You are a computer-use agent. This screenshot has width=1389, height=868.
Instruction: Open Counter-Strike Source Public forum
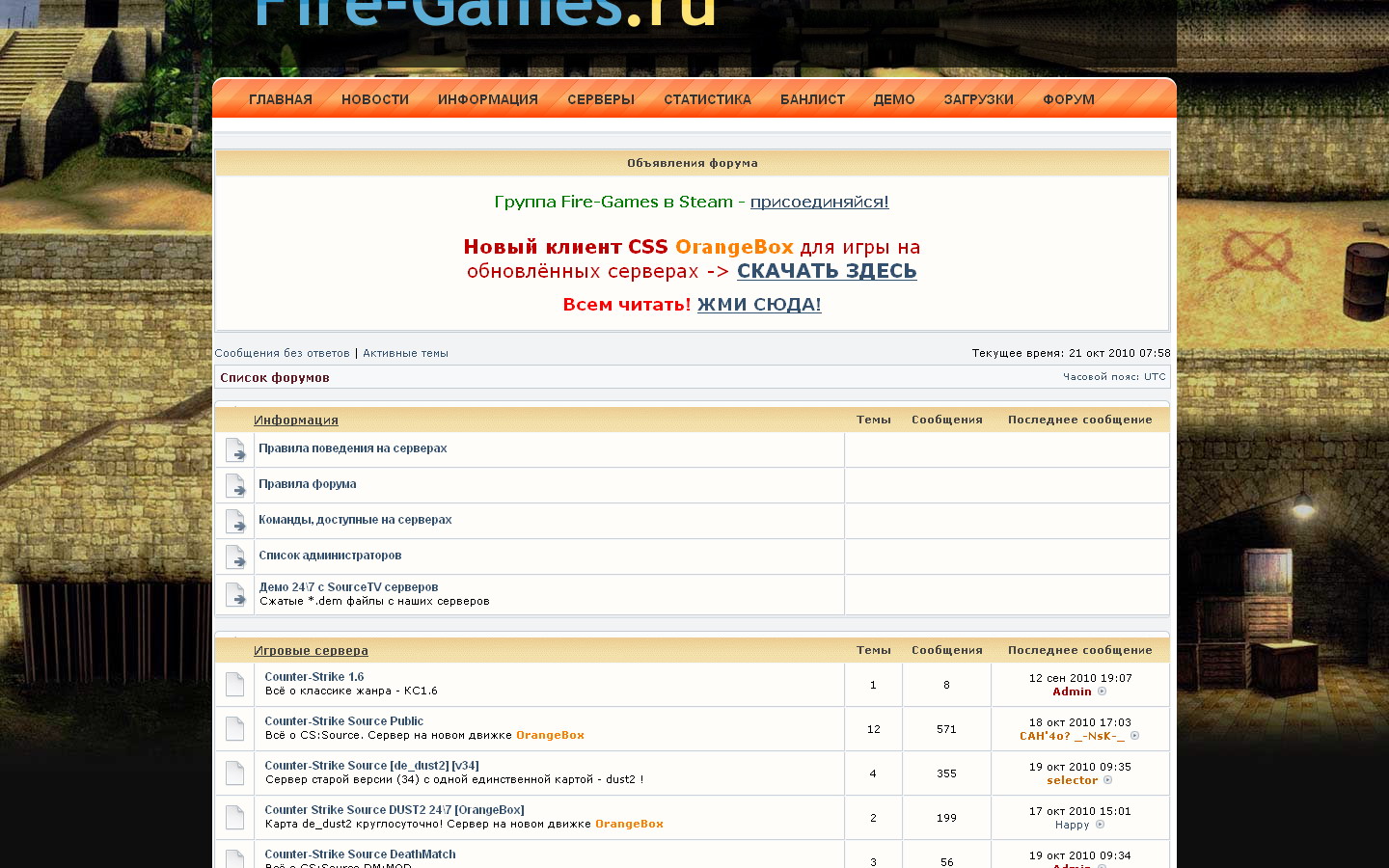click(x=344, y=721)
